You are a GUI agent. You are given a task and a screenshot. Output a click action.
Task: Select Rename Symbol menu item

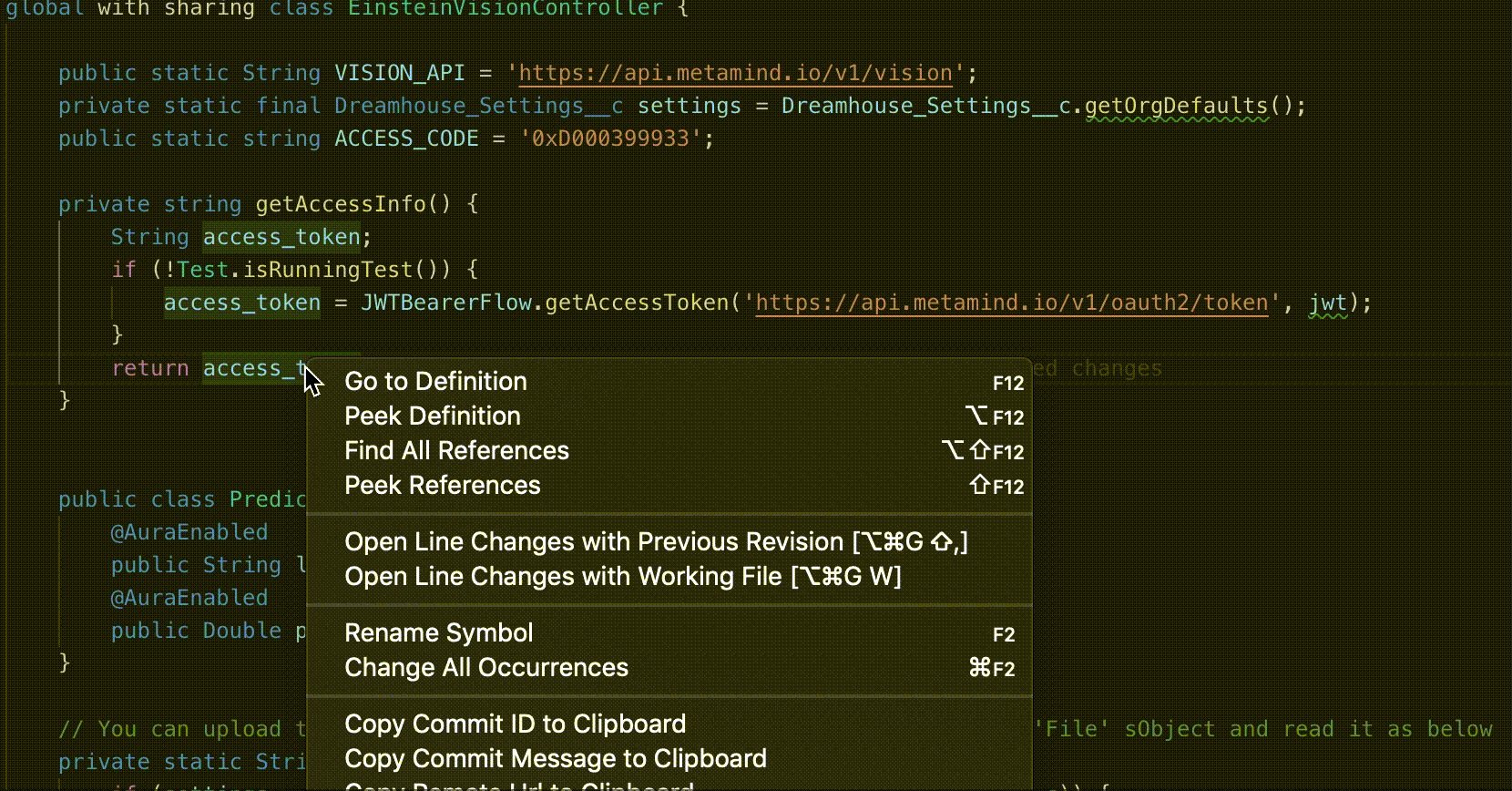tap(669, 633)
